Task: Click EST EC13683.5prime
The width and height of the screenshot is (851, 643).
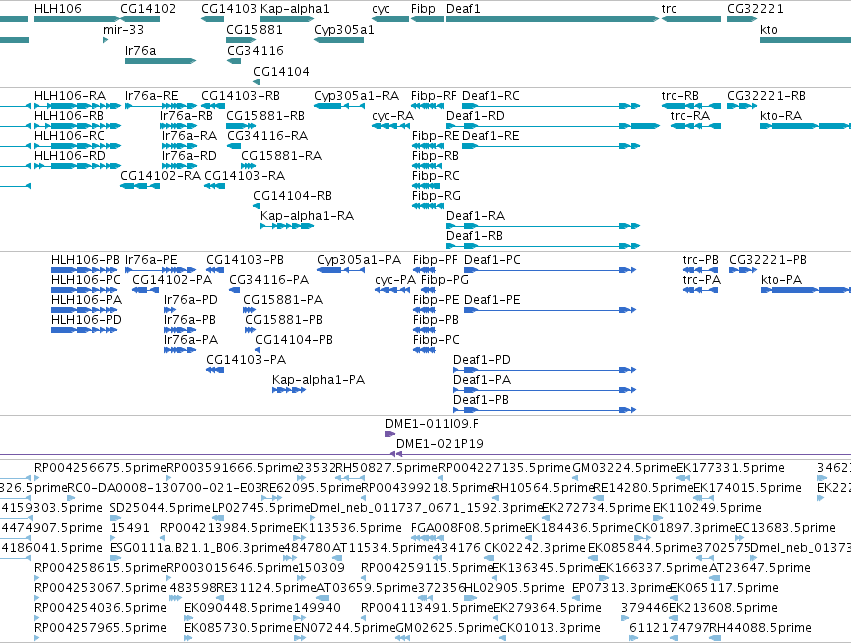Action: click(738, 538)
